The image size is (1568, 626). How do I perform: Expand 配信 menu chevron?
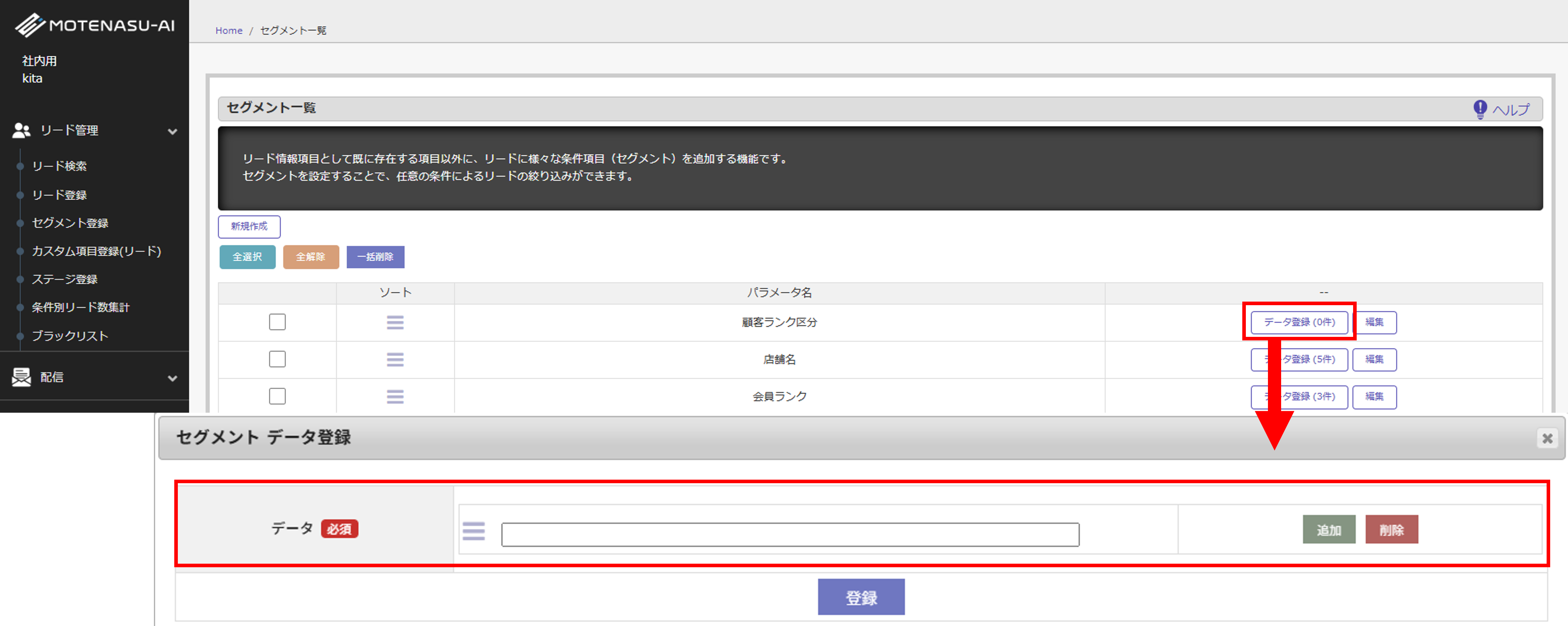tap(173, 379)
